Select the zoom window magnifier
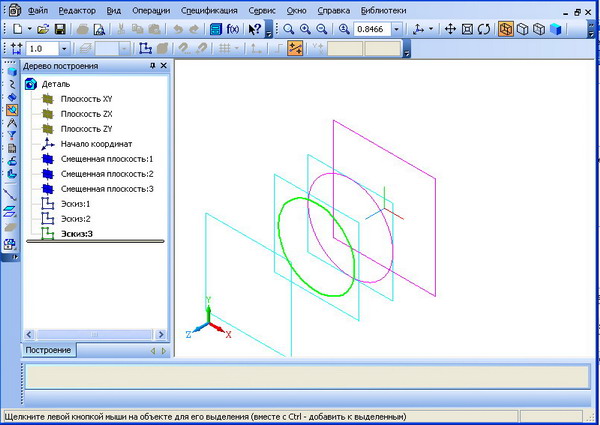 [x=289, y=29]
